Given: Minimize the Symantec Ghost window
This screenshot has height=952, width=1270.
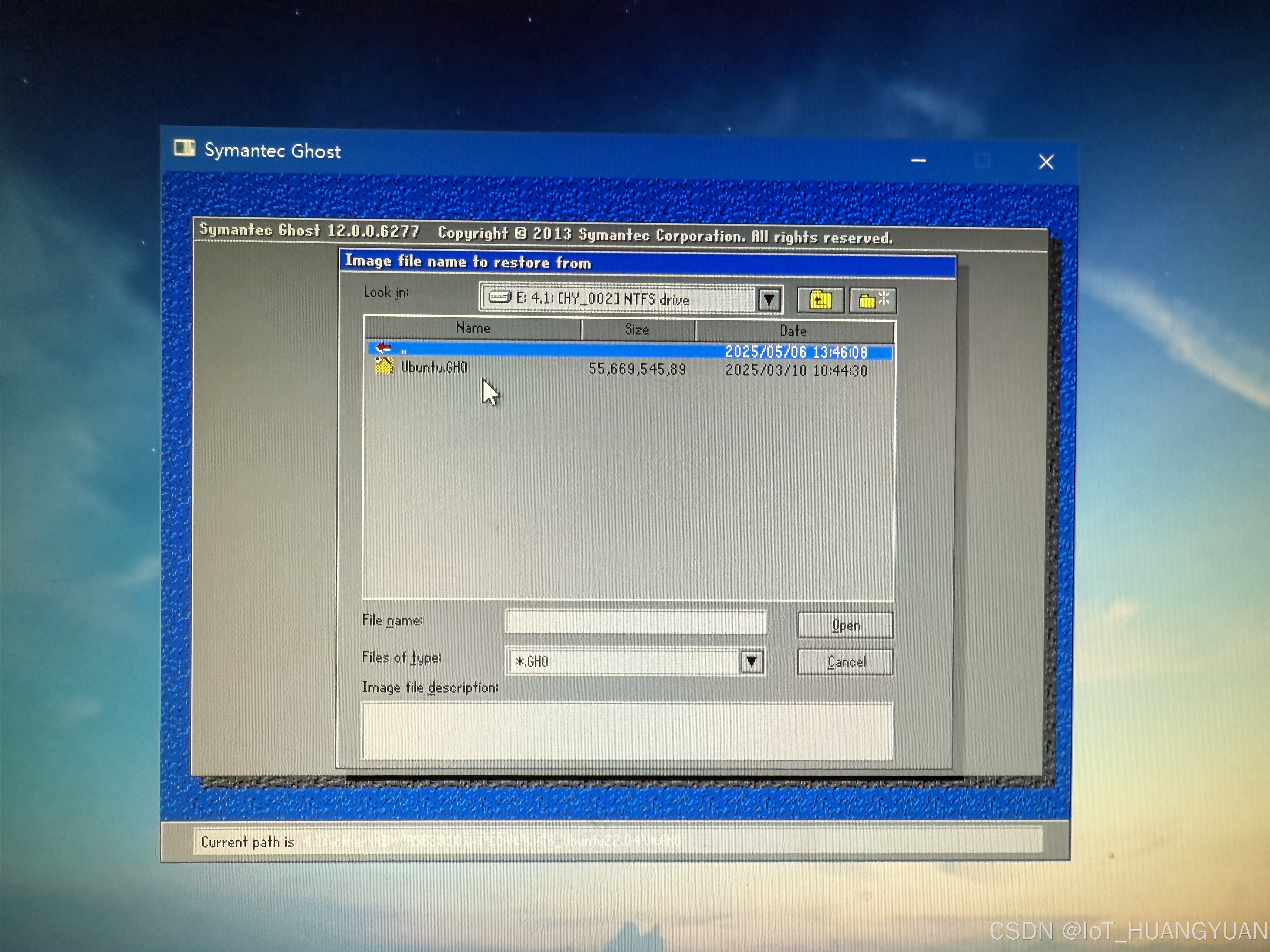Looking at the screenshot, I should [918, 161].
